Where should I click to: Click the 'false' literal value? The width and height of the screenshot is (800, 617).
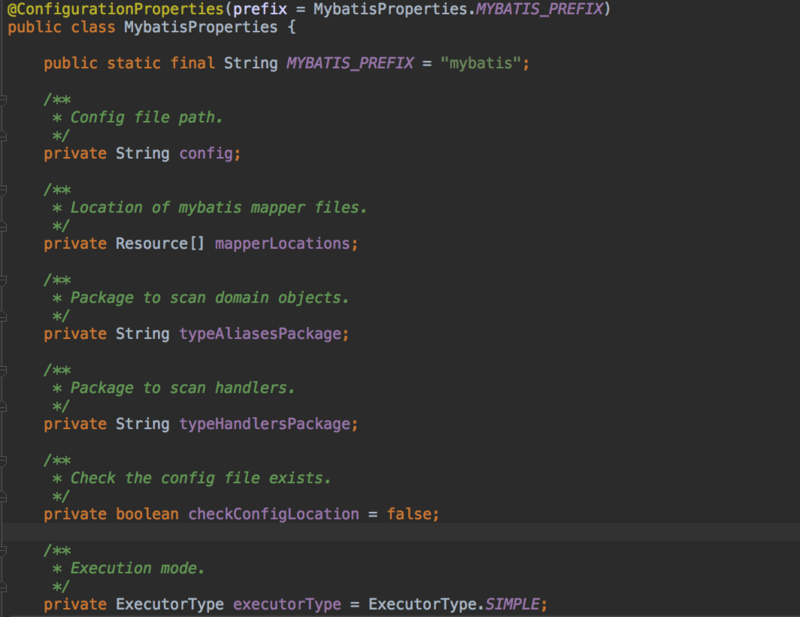[409, 514]
